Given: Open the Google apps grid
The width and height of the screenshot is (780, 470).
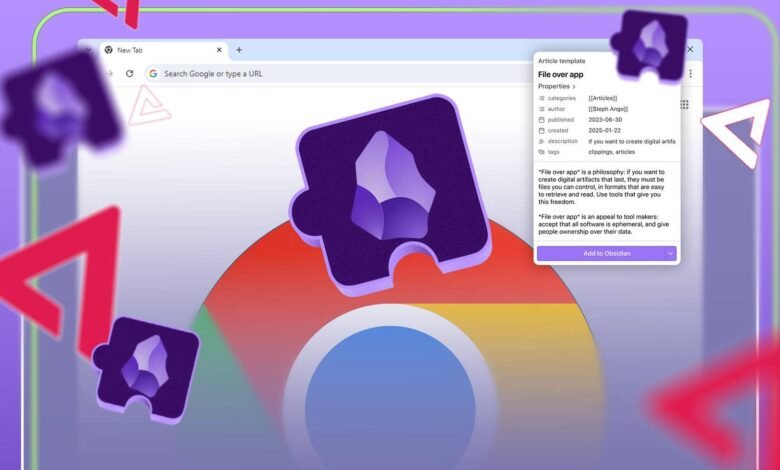Looking at the screenshot, I should [684, 104].
